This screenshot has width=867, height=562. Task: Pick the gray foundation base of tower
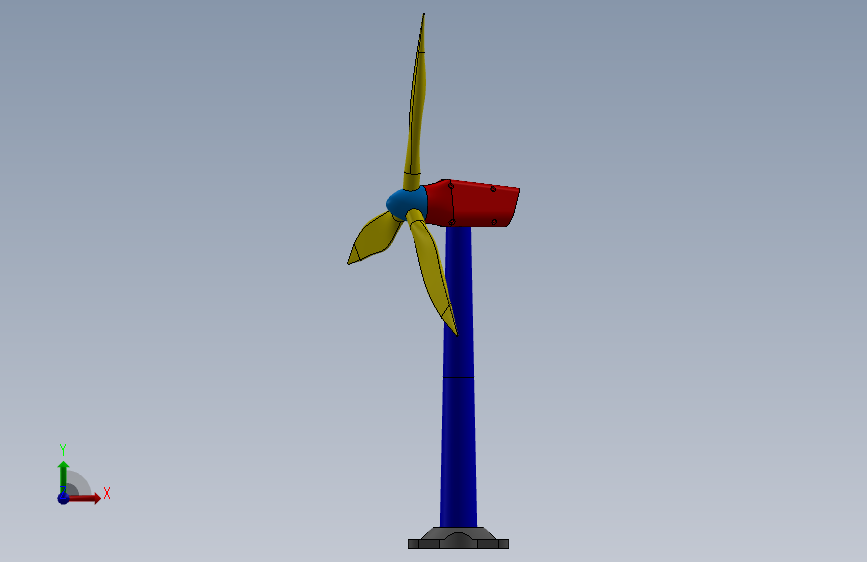[x=458, y=538]
